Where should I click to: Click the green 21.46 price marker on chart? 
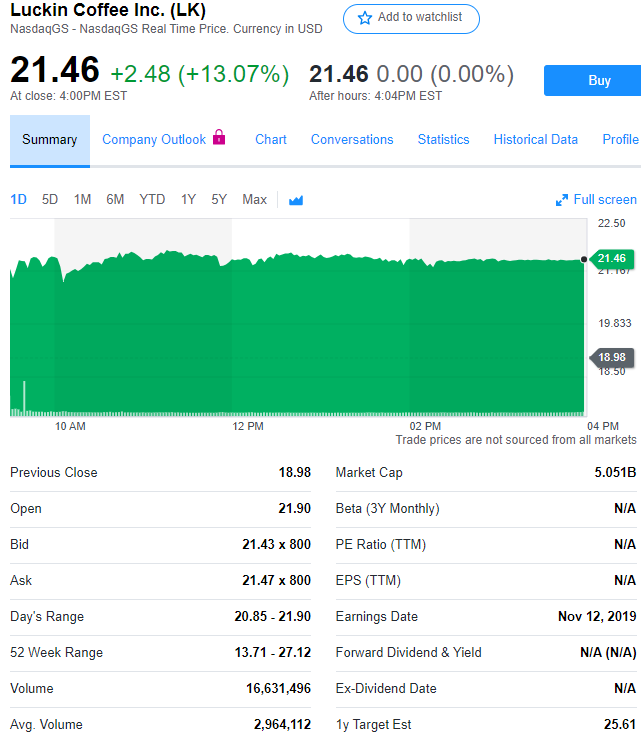[x=611, y=258]
